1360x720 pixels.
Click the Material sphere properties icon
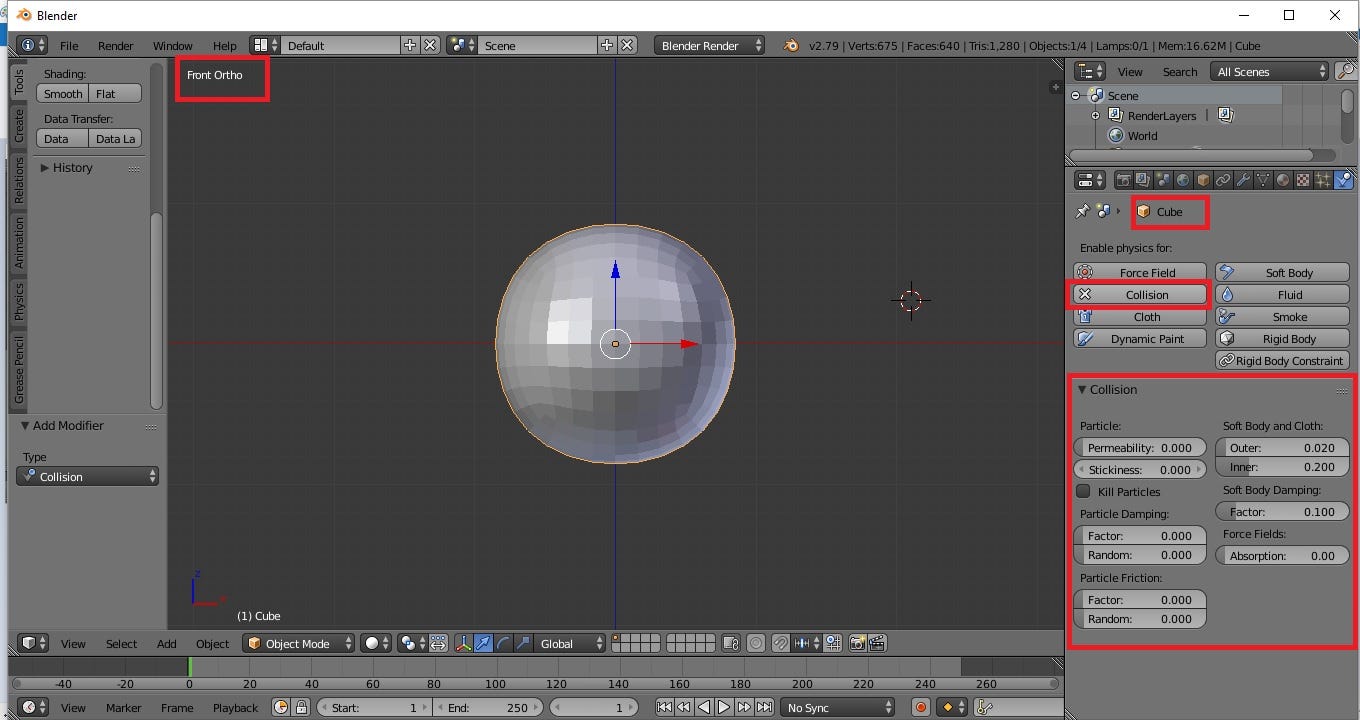coord(1282,179)
